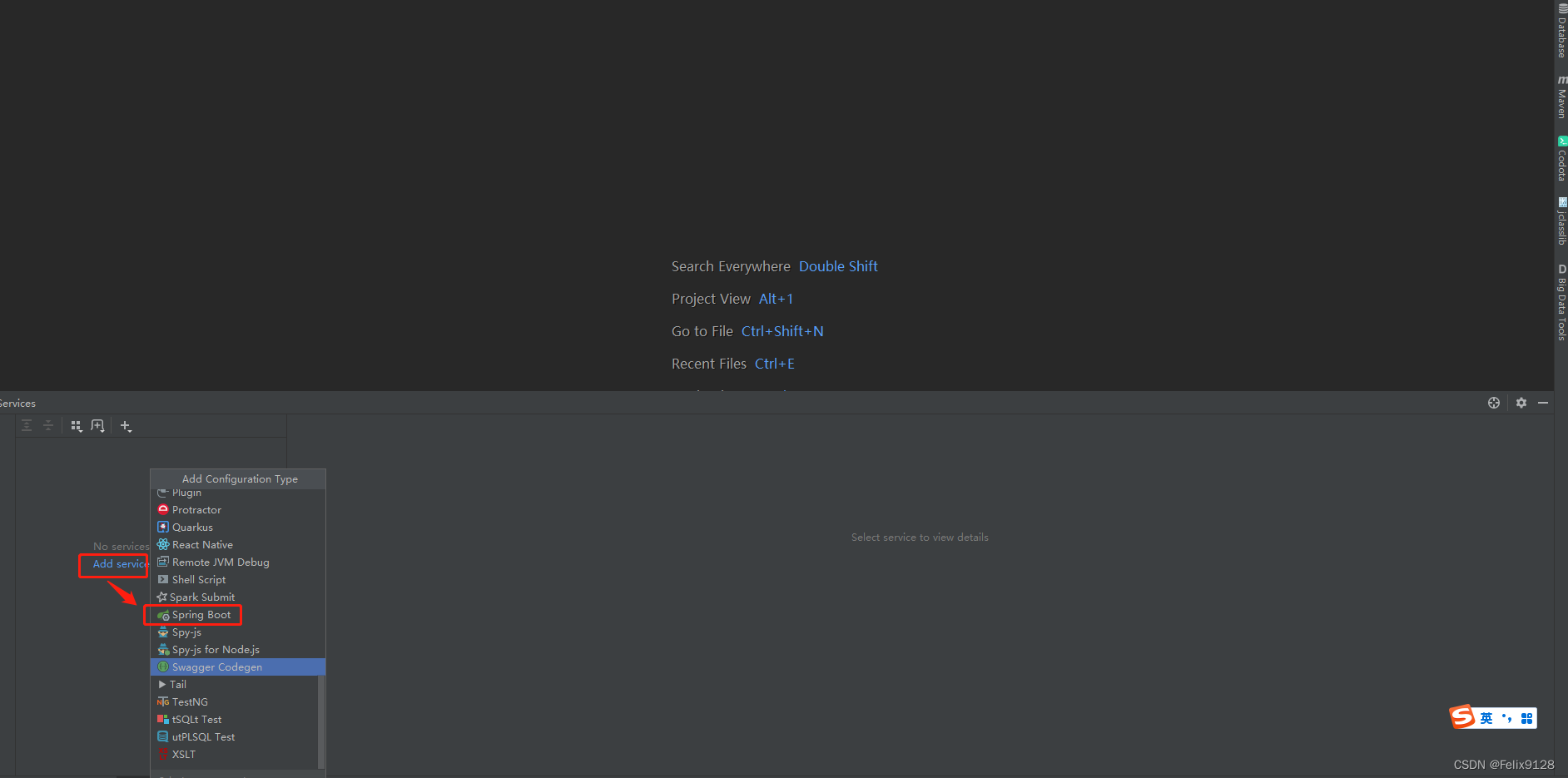Image resolution: width=1568 pixels, height=778 pixels.
Task: Choose tSQLt Test from the list
Action: (235, 719)
